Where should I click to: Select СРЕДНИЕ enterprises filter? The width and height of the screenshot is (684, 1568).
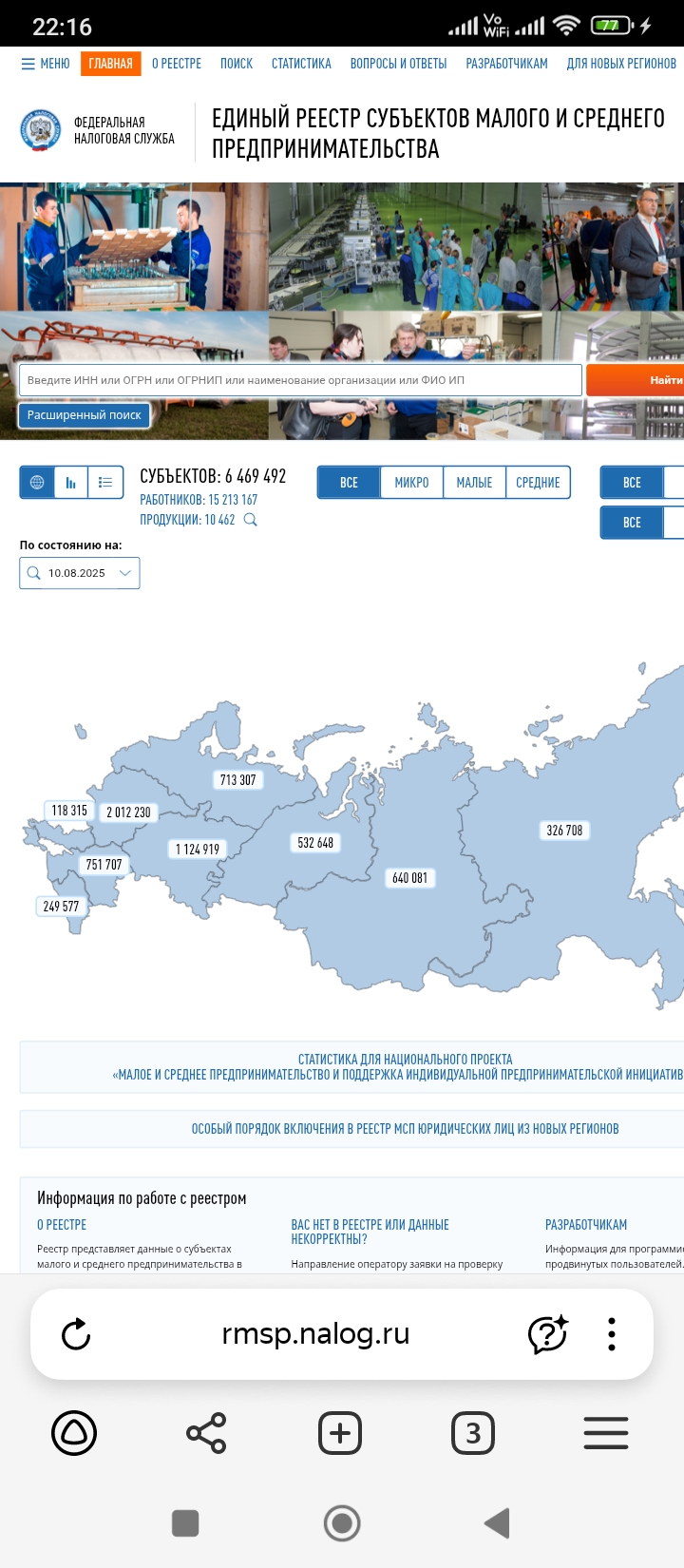(538, 483)
